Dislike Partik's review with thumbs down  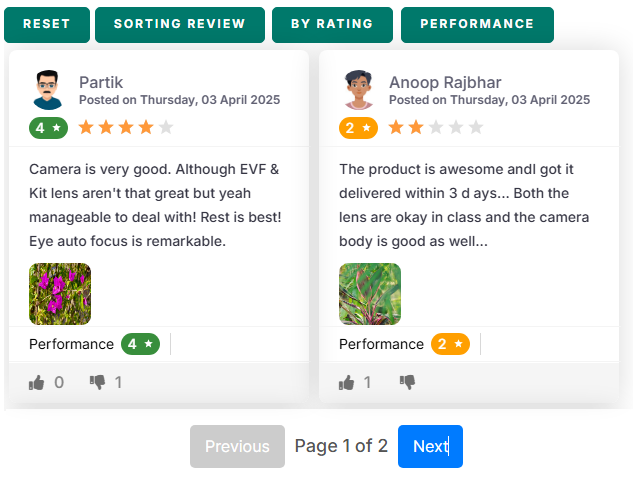[x=97, y=383]
